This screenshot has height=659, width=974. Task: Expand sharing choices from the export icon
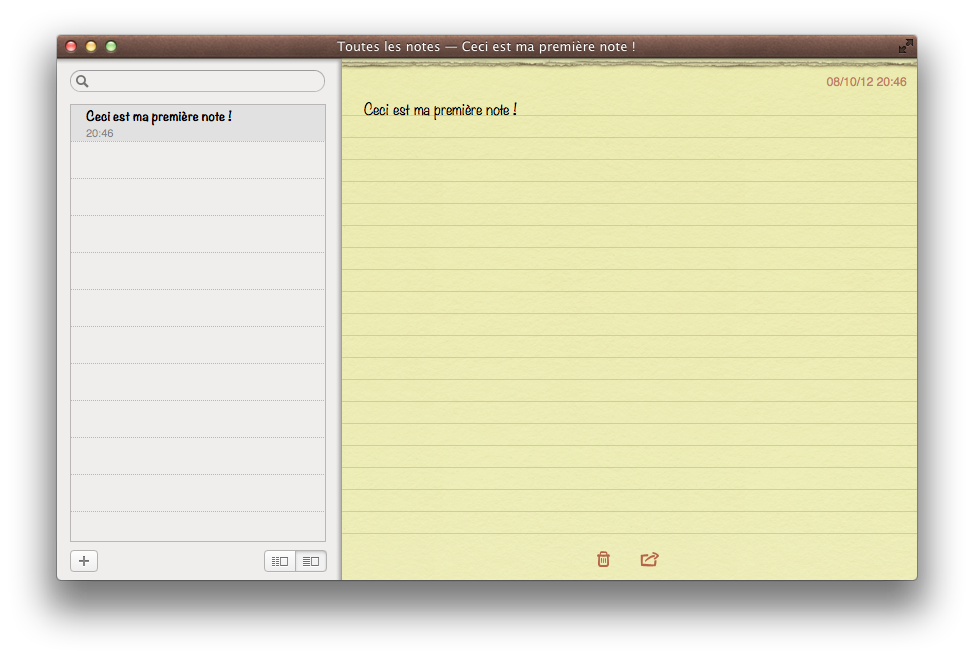coord(649,559)
